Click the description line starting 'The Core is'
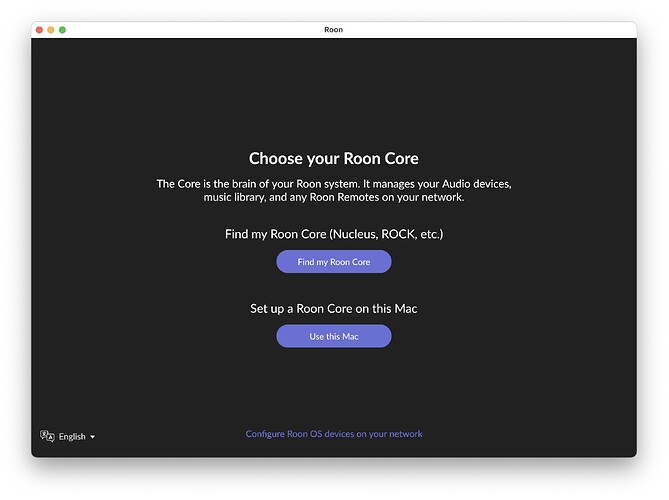 click(x=333, y=184)
